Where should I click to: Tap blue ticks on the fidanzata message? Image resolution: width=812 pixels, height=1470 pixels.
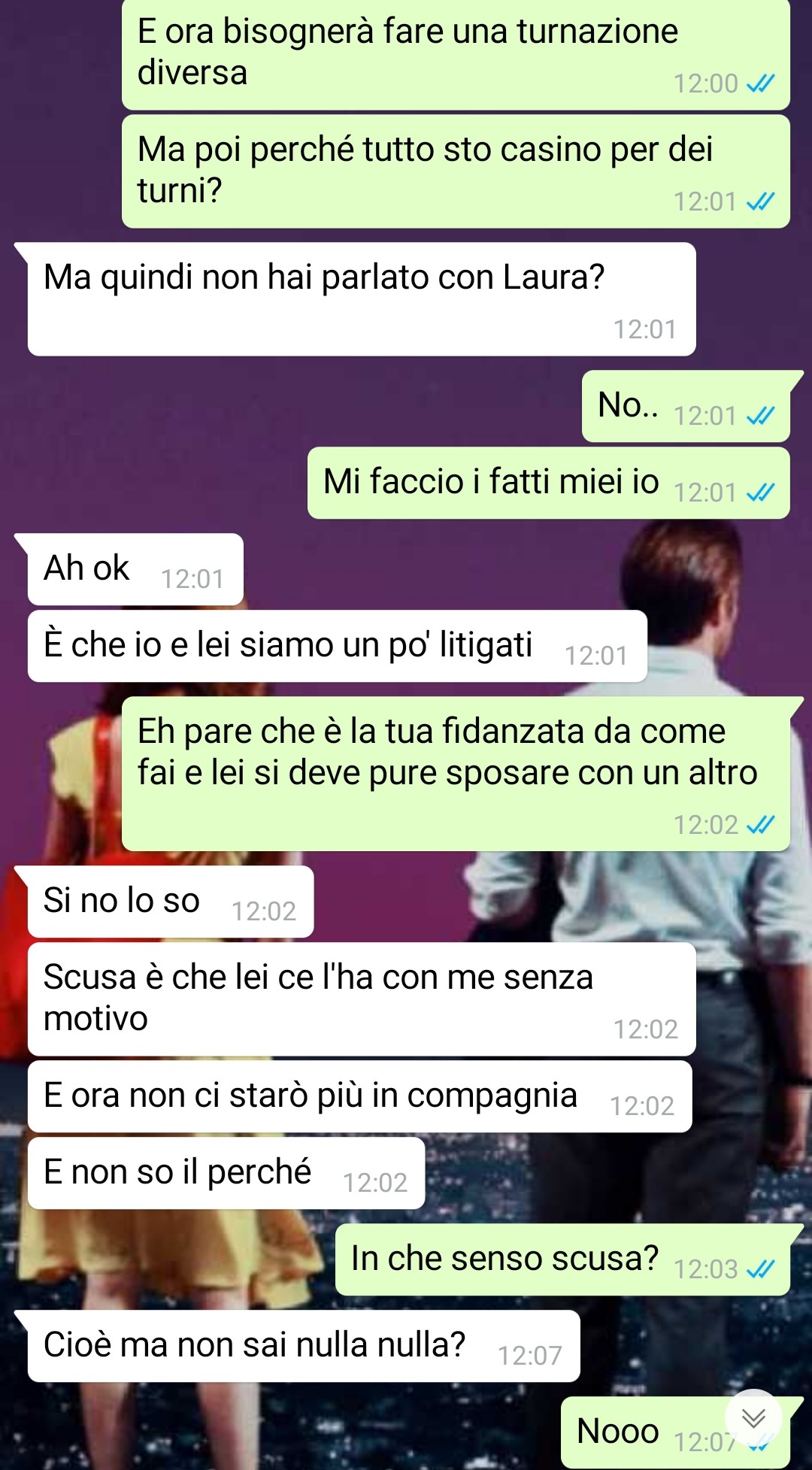(760, 825)
